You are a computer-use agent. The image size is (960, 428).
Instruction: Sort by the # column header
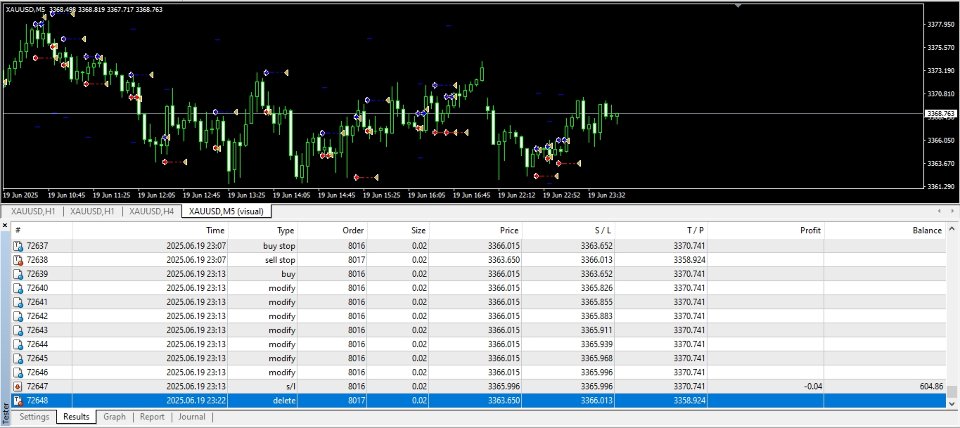[42, 231]
